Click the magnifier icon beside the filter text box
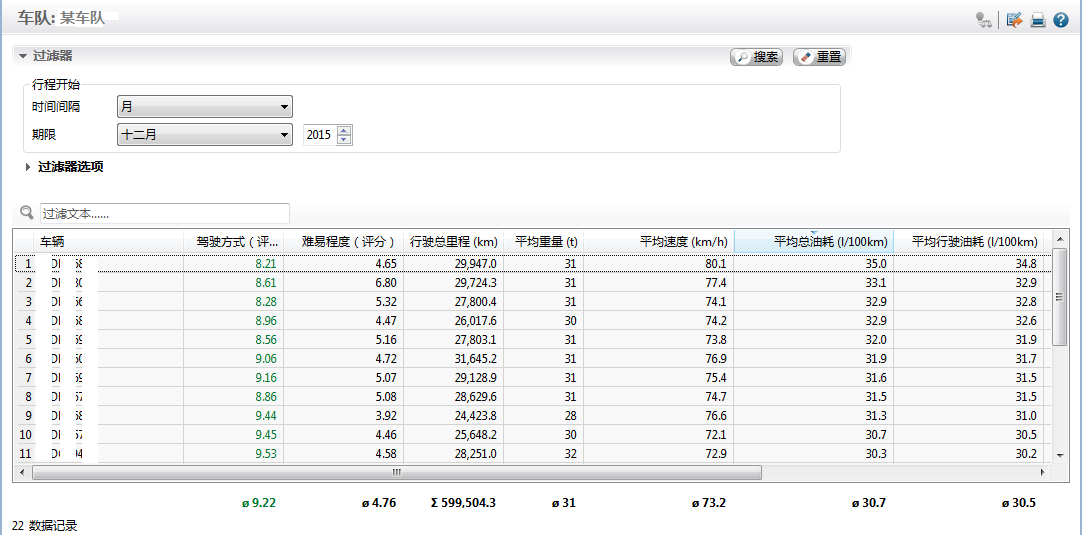The width and height of the screenshot is (1082, 535). [x=27, y=213]
